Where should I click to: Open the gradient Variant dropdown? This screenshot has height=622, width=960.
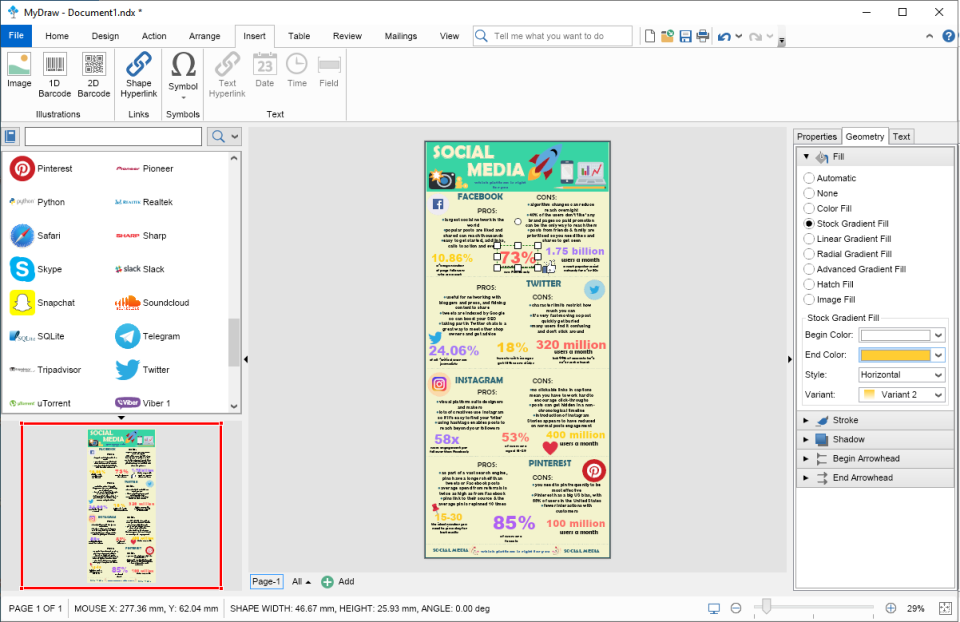pyautogui.click(x=899, y=394)
